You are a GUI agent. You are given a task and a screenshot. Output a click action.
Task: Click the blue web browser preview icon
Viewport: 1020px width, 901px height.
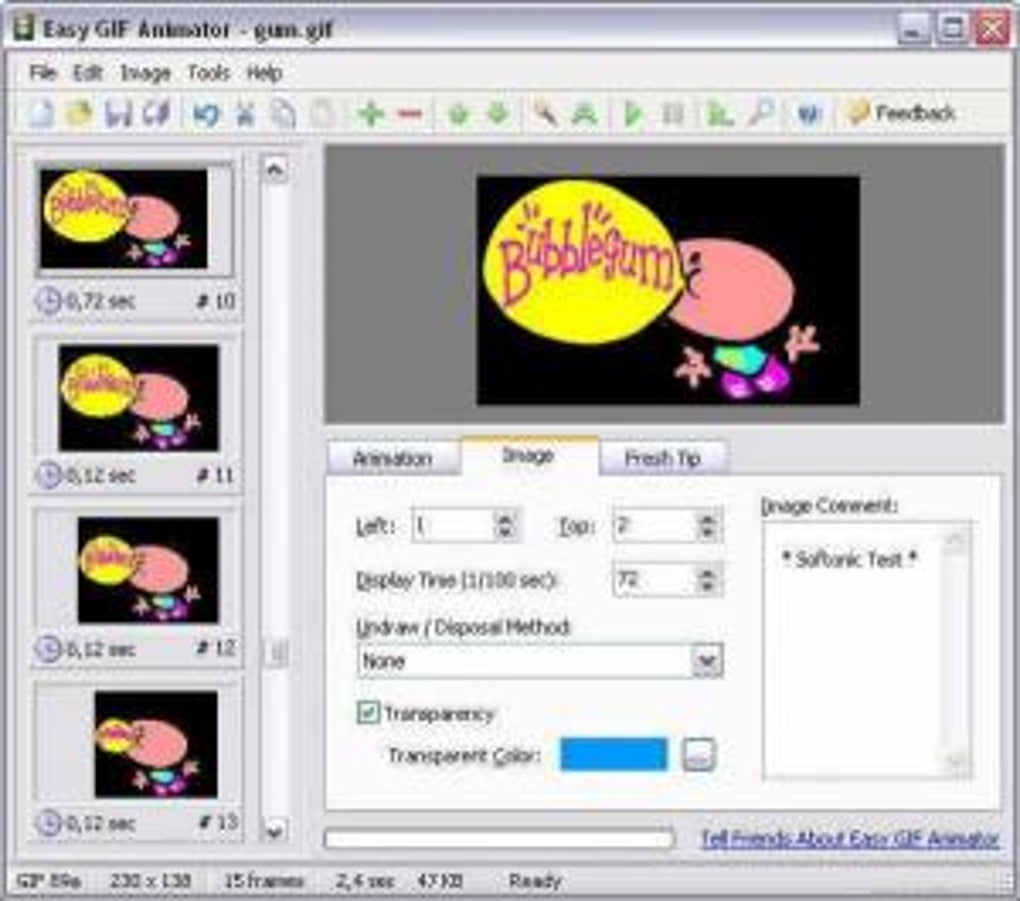[808, 114]
